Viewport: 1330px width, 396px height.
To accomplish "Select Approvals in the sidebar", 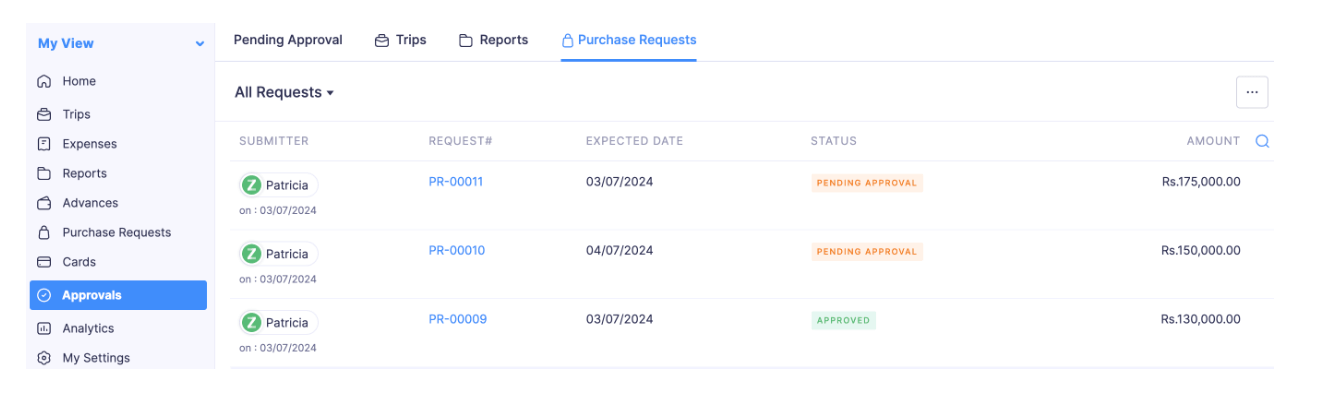I will (x=118, y=295).
